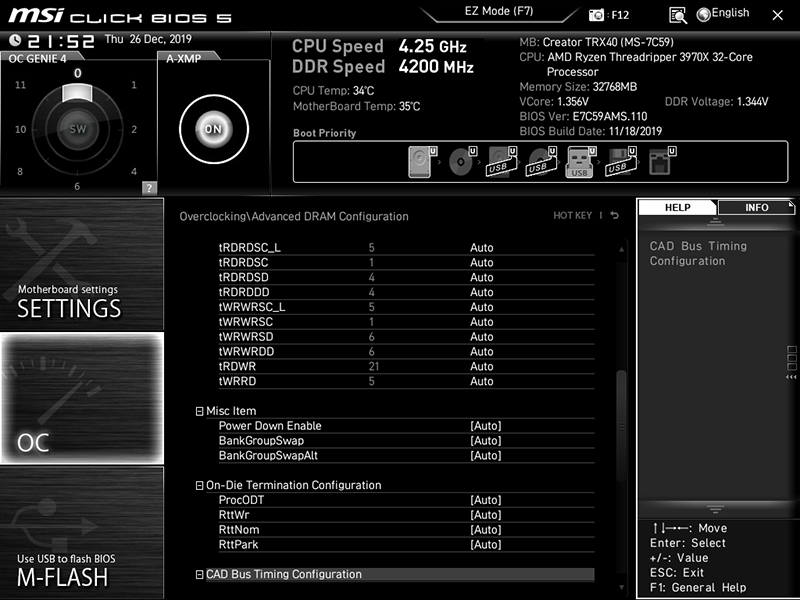Edit tRDRDDD Auto value field
Image resolution: width=800 pixels, height=600 pixels.
pos(482,292)
